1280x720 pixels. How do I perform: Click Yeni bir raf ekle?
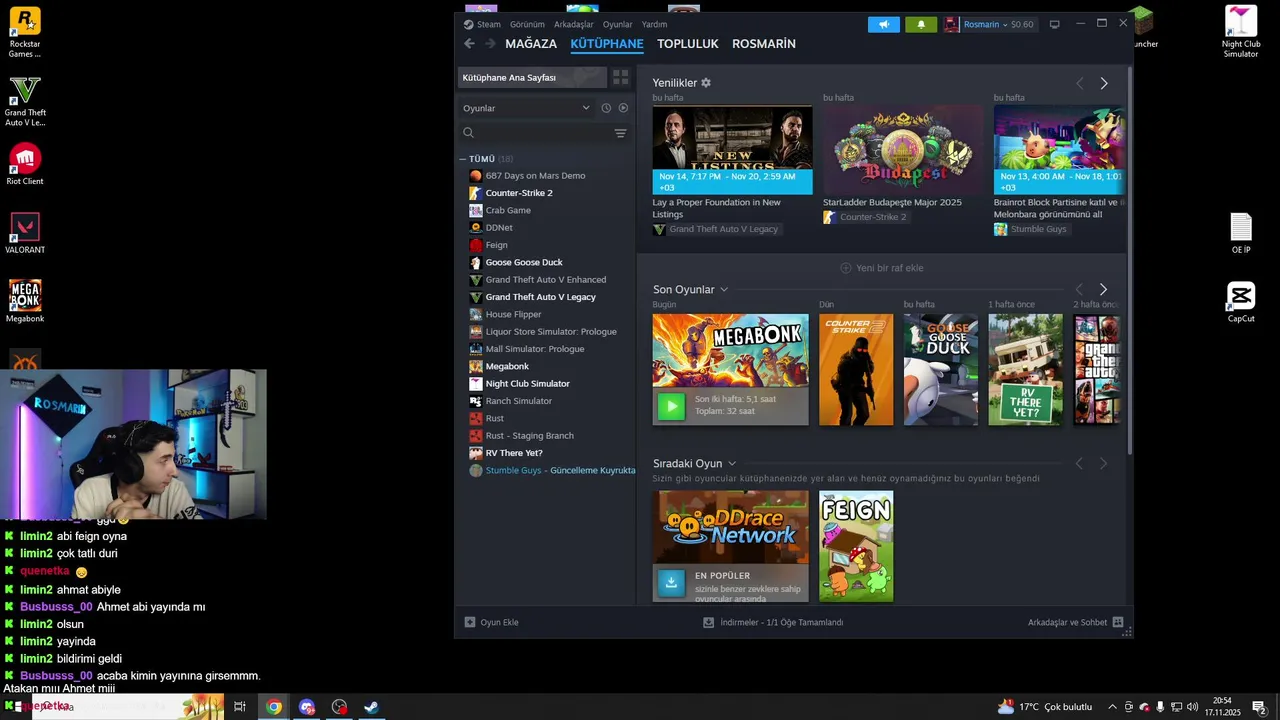(x=882, y=268)
